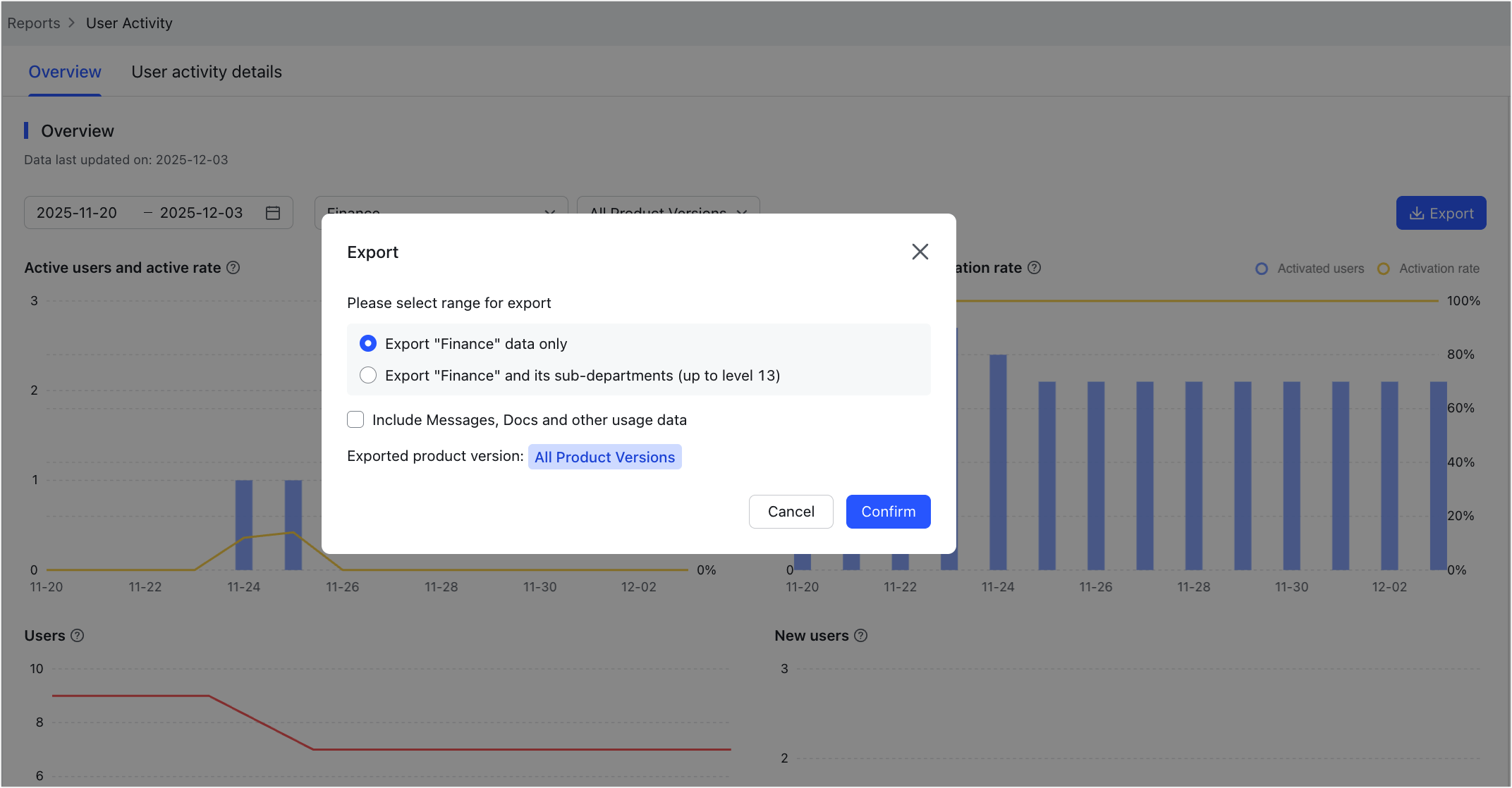Open help icon next to activation rate title

1034,268
